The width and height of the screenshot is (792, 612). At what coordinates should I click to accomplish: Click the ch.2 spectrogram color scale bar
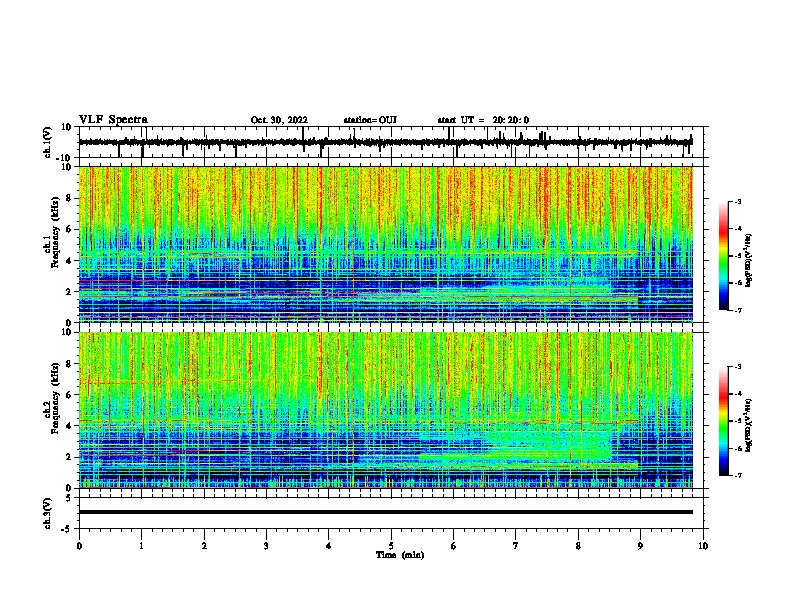723,421
